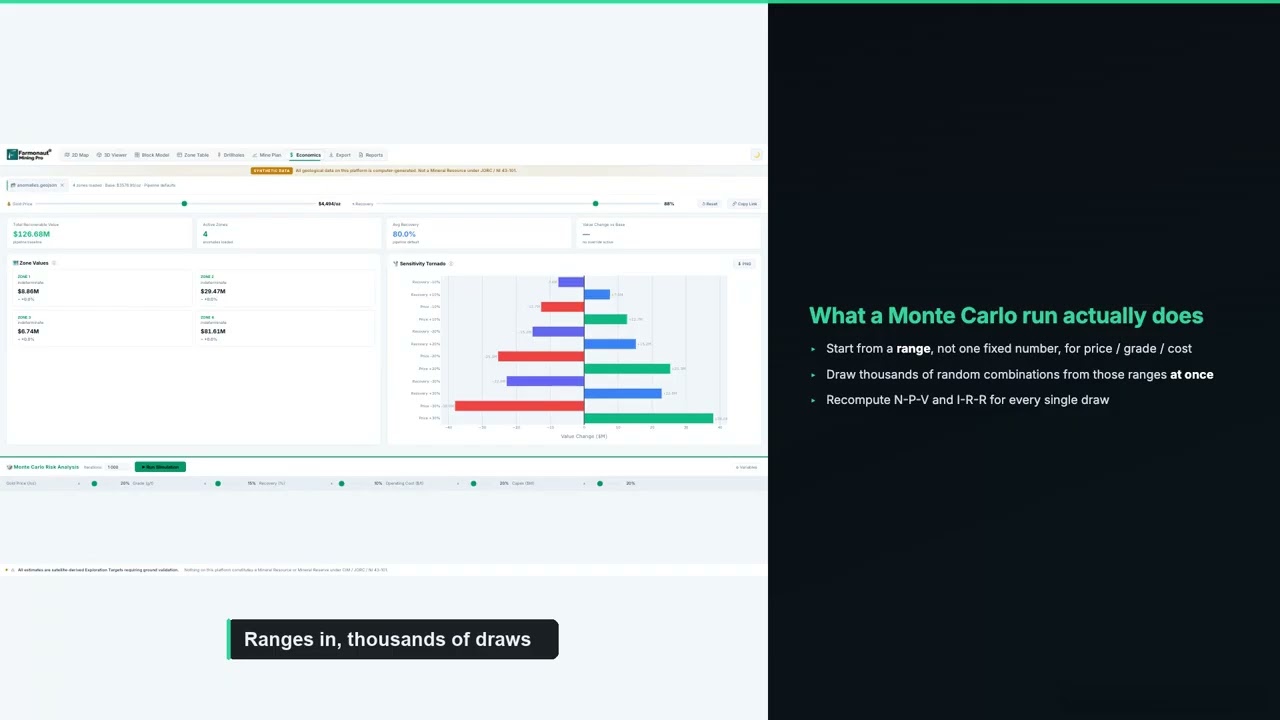The width and height of the screenshot is (1280, 720).
Task: Click the Copy Link button
Action: click(745, 204)
